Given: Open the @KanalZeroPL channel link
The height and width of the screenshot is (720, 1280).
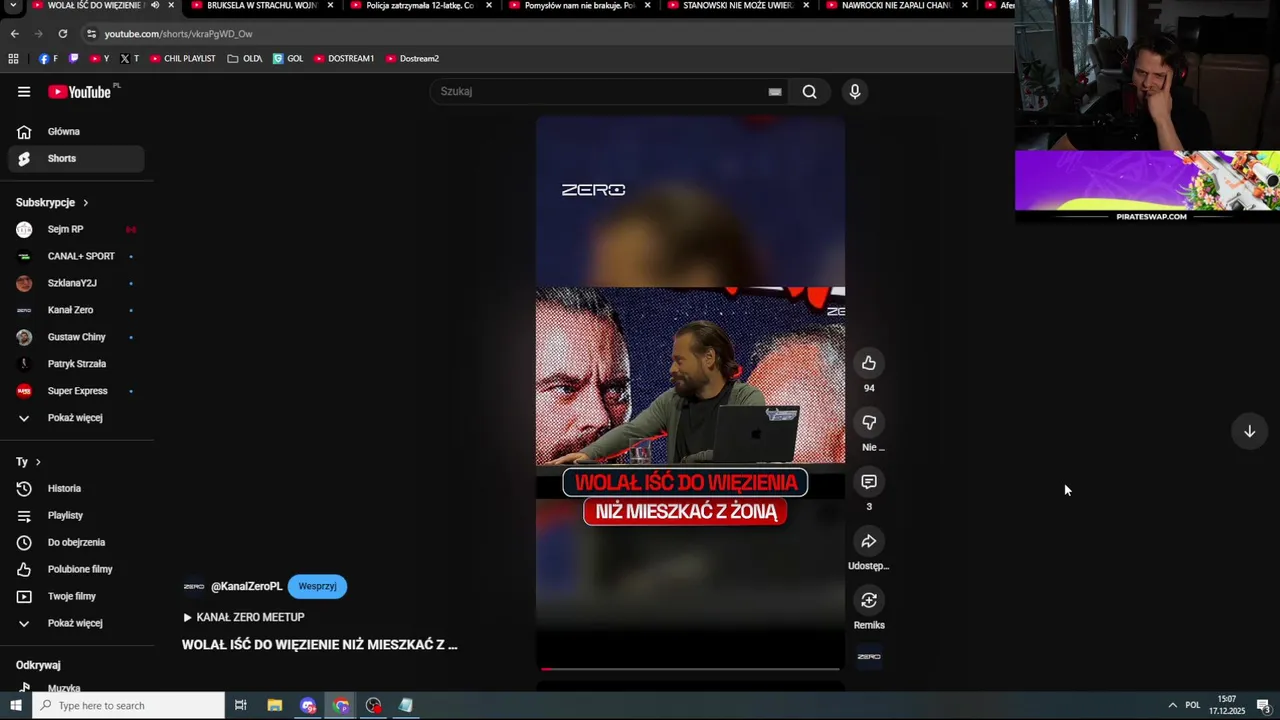Looking at the screenshot, I should pyautogui.click(x=246, y=587).
